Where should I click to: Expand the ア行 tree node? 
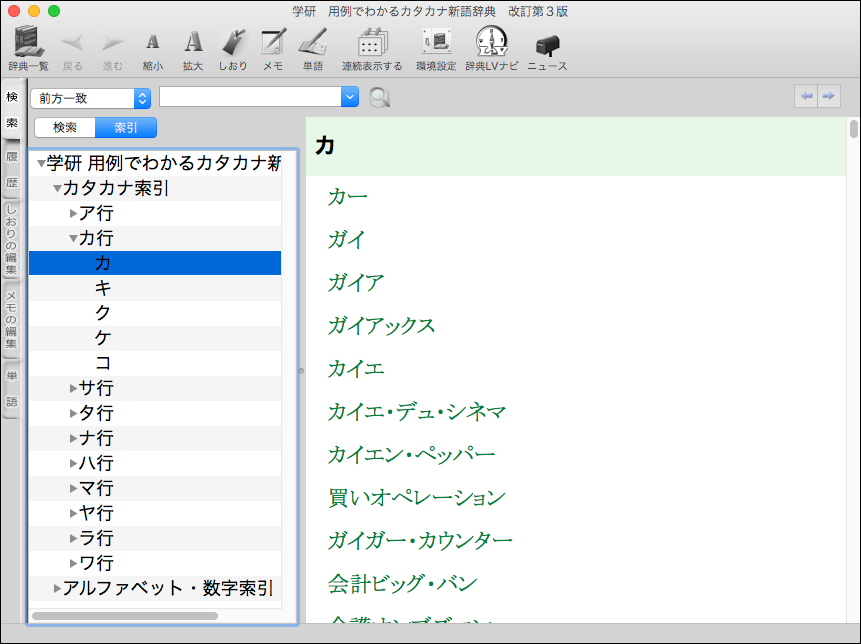point(73,214)
